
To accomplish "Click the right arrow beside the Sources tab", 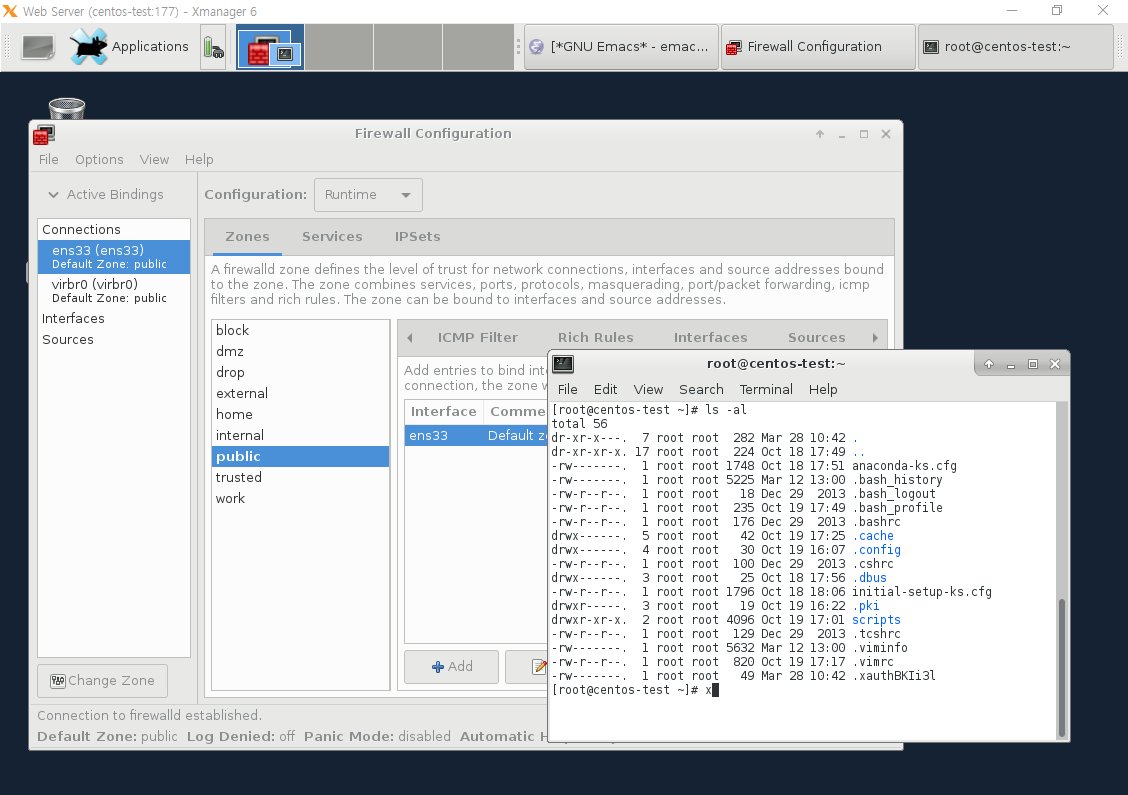I will pyautogui.click(x=877, y=337).
